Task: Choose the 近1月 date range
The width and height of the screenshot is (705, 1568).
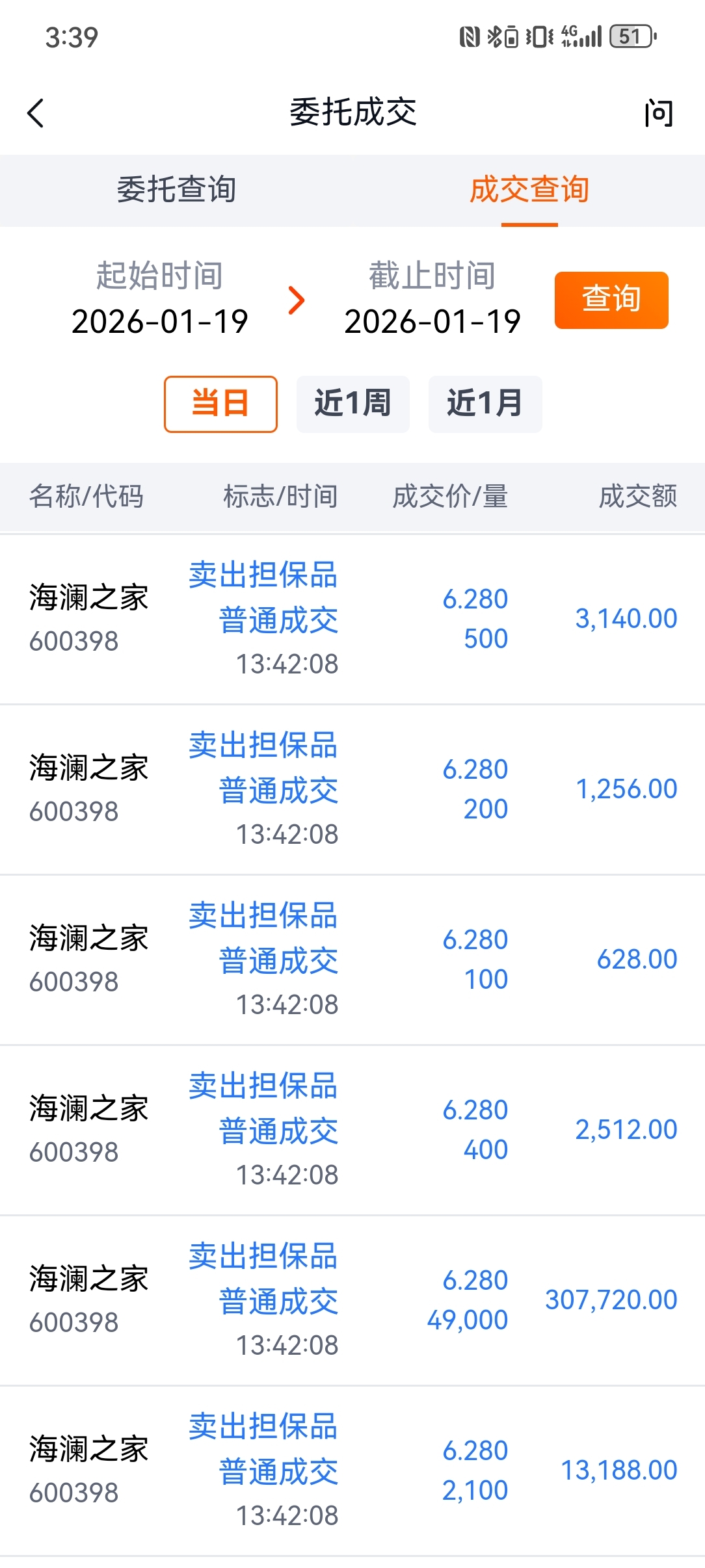Action: pyautogui.click(x=485, y=404)
